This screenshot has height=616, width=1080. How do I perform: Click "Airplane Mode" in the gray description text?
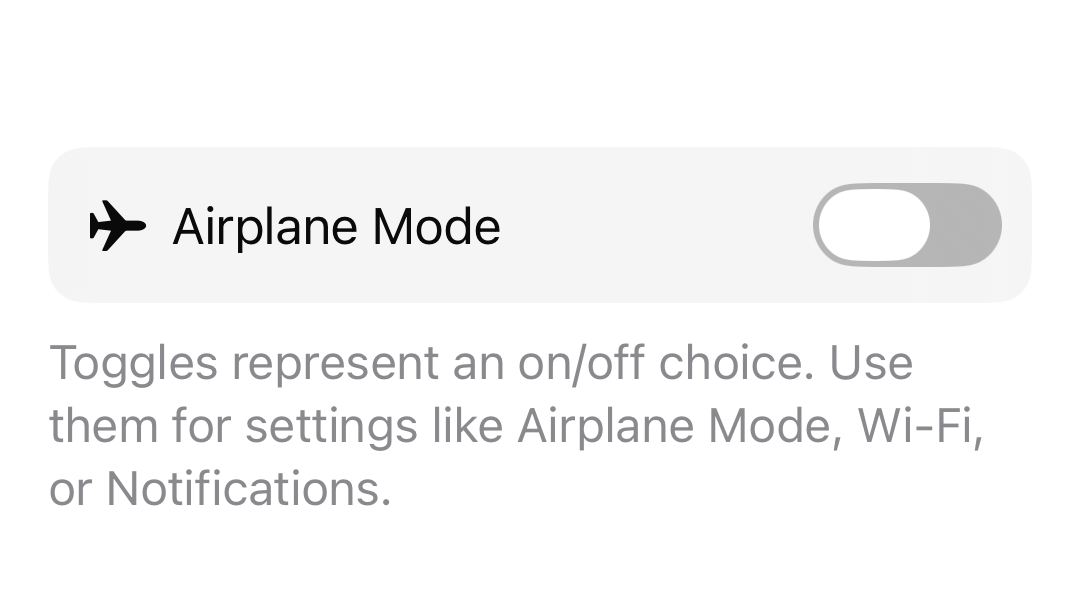coord(676,426)
